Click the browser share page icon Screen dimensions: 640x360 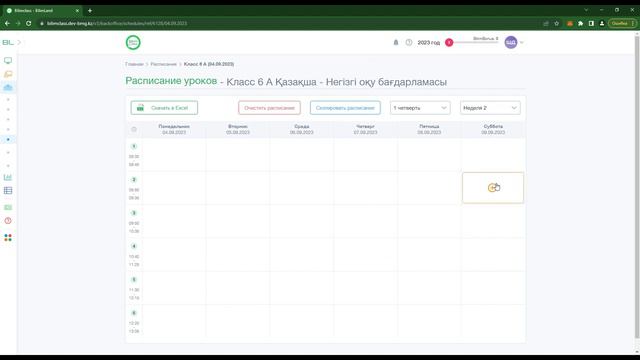546,23
